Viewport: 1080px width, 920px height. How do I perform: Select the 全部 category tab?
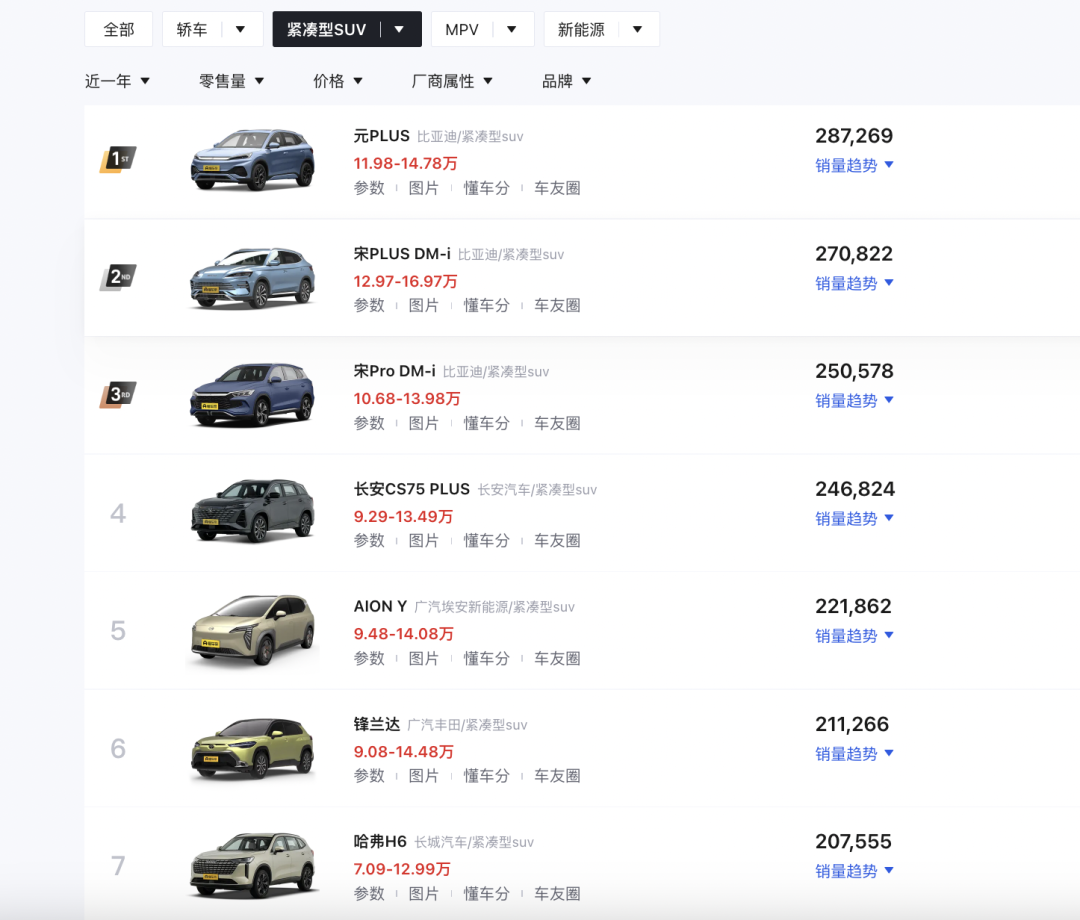coord(118,30)
